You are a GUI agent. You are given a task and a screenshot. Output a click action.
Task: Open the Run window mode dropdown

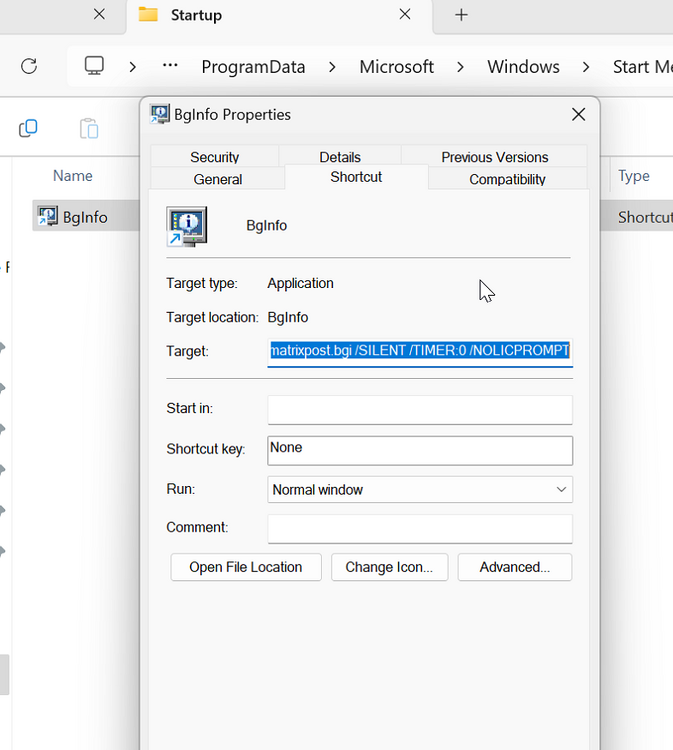tap(420, 489)
